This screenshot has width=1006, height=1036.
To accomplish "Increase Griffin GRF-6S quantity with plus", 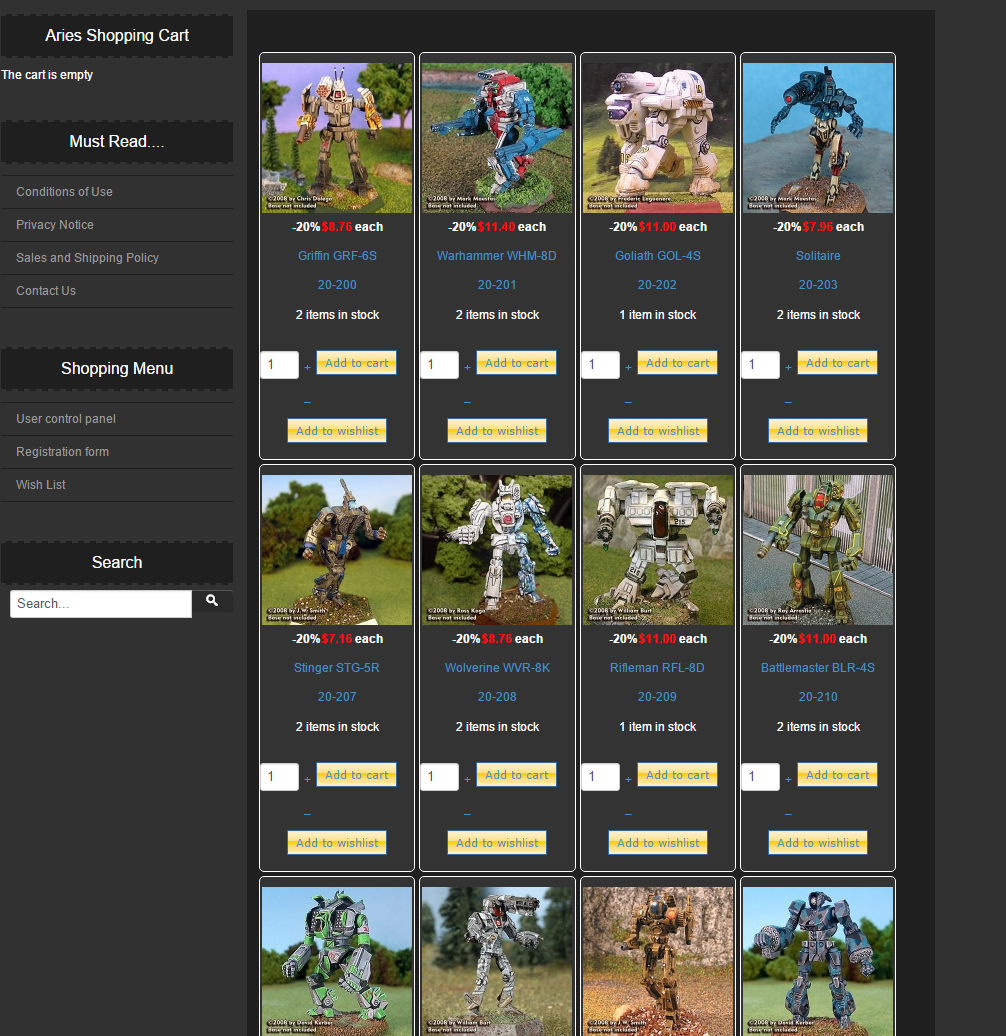I will [x=307, y=367].
